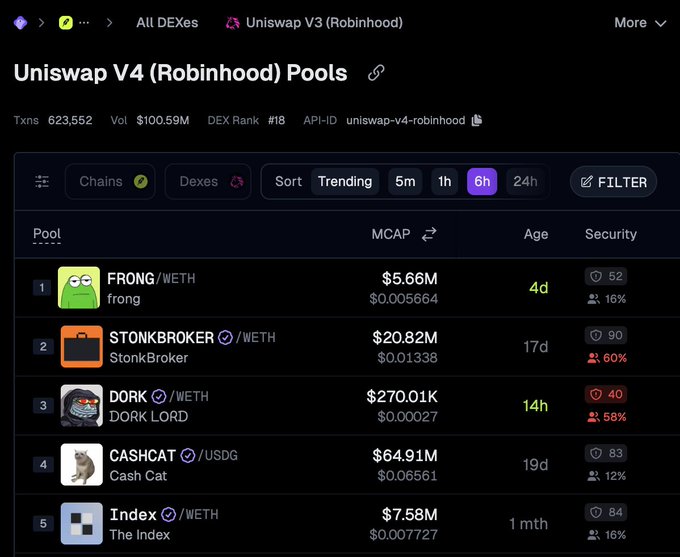Expand the More dropdown
The height and width of the screenshot is (557, 680).
click(x=640, y=23)
